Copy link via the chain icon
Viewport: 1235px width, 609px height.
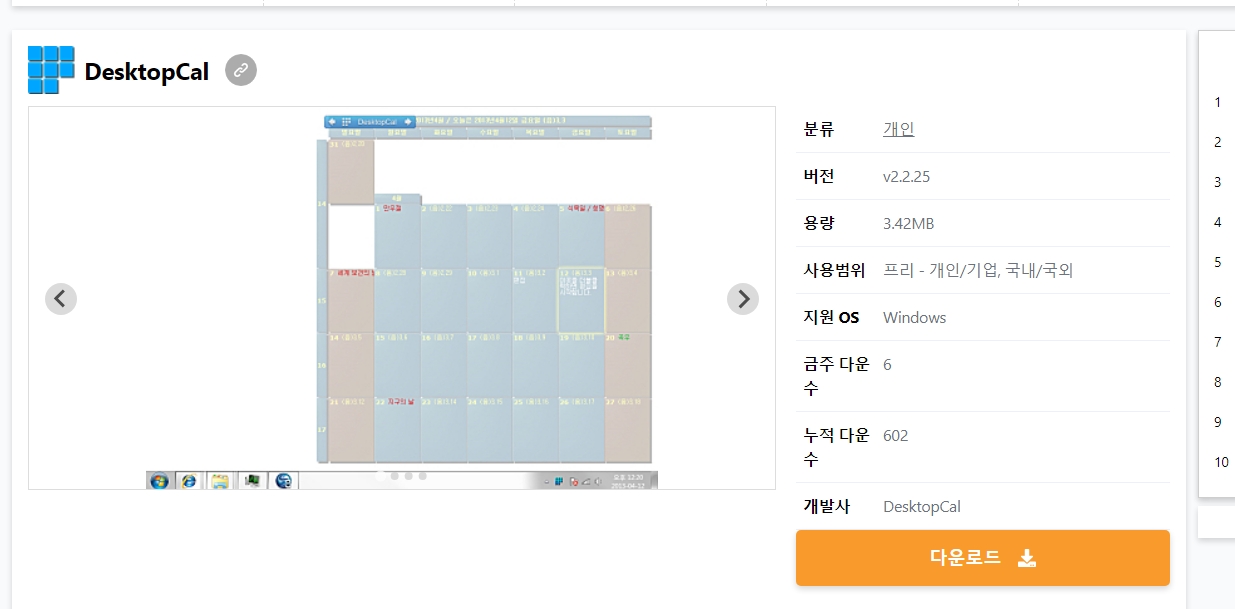(x=241, y=70)
